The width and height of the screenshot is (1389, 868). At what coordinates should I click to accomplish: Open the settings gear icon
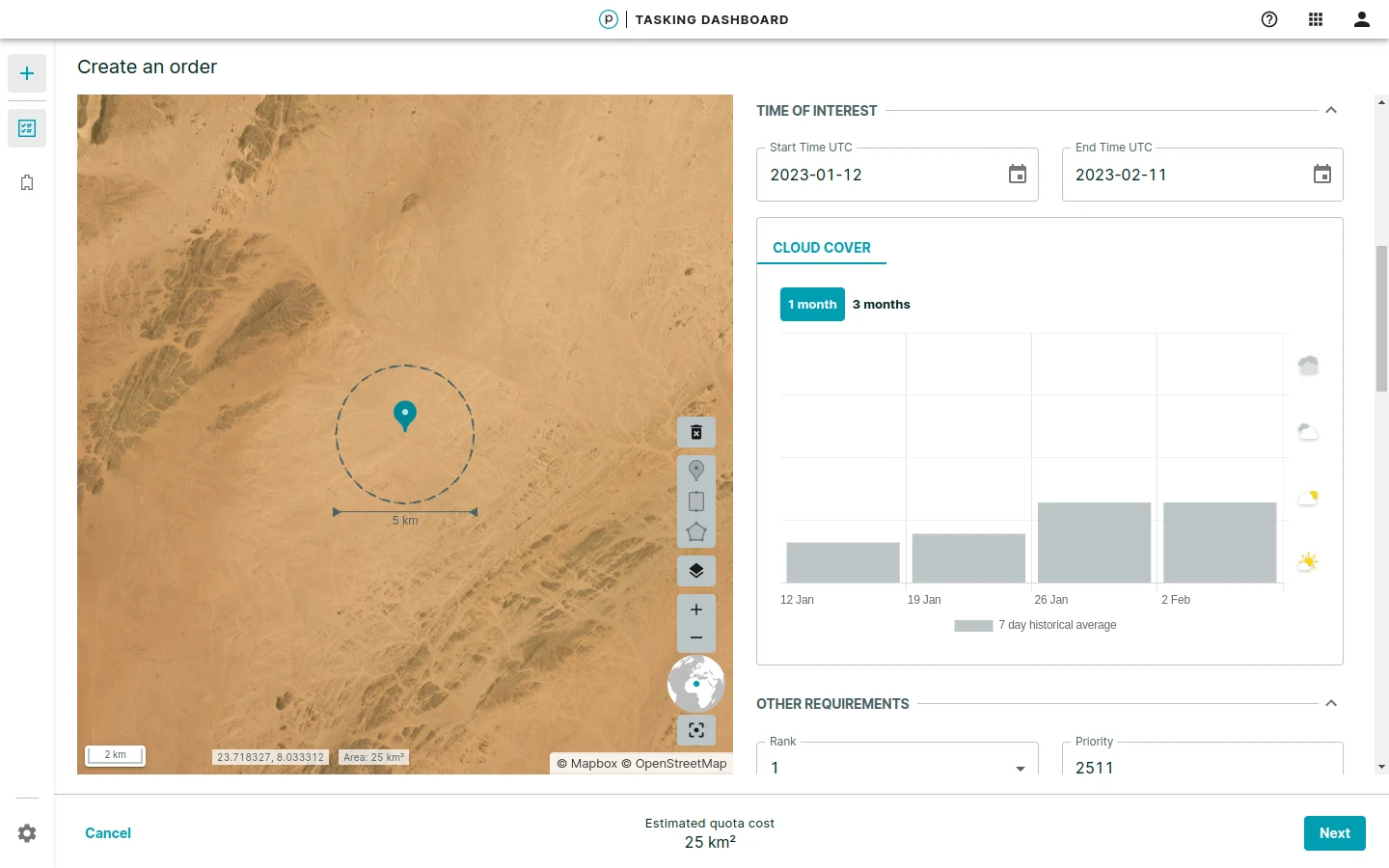click(x=27, y=833)
